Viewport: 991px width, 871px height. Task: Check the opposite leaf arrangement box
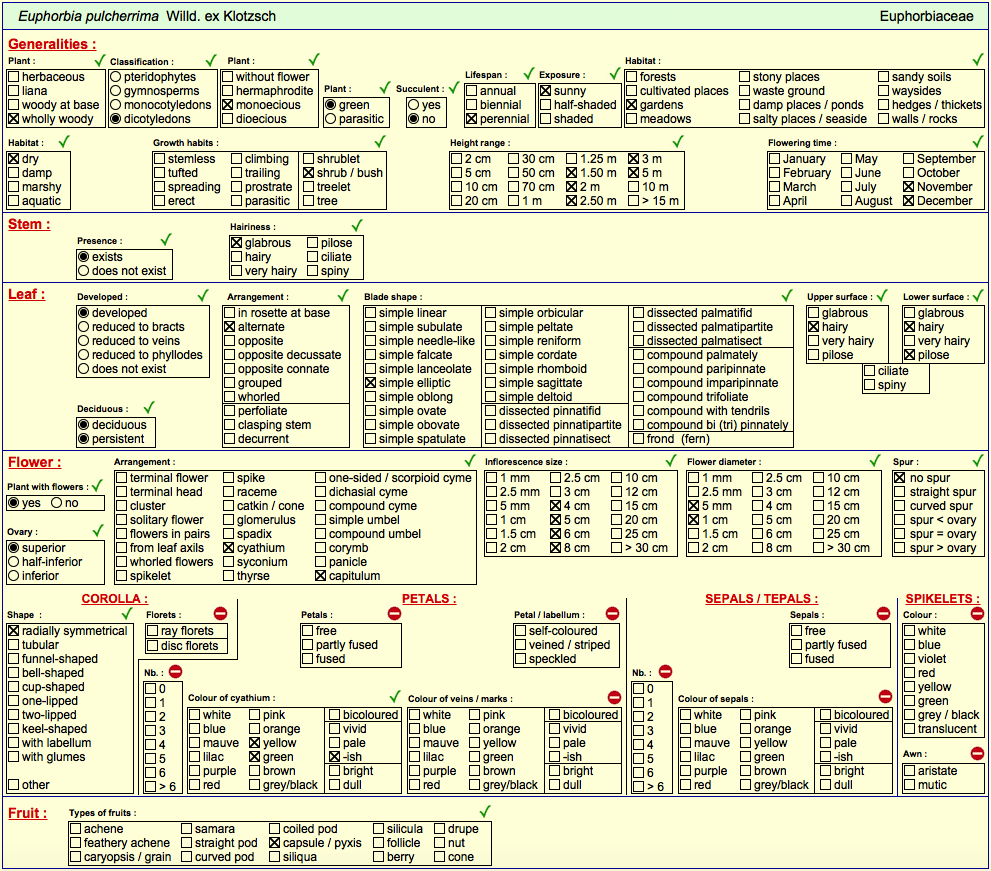(229, 341)
